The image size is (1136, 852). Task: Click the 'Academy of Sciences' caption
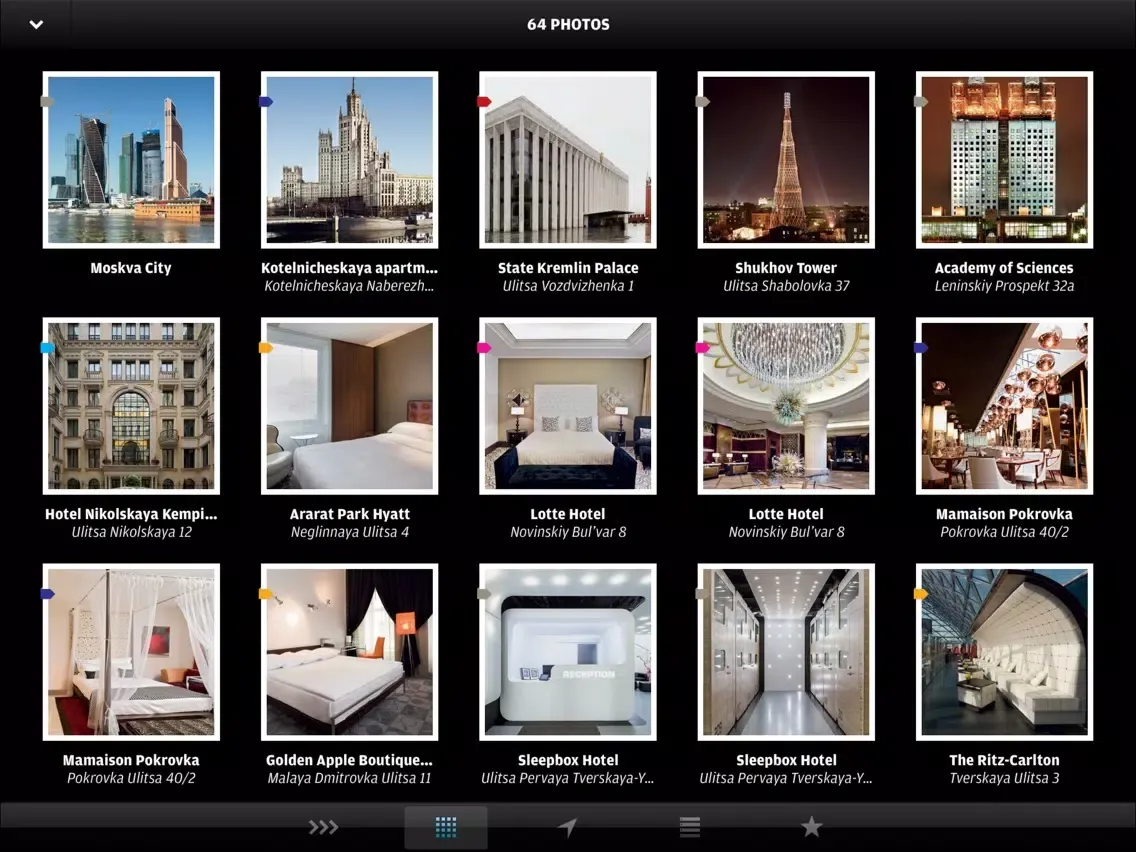[1004, 268]
